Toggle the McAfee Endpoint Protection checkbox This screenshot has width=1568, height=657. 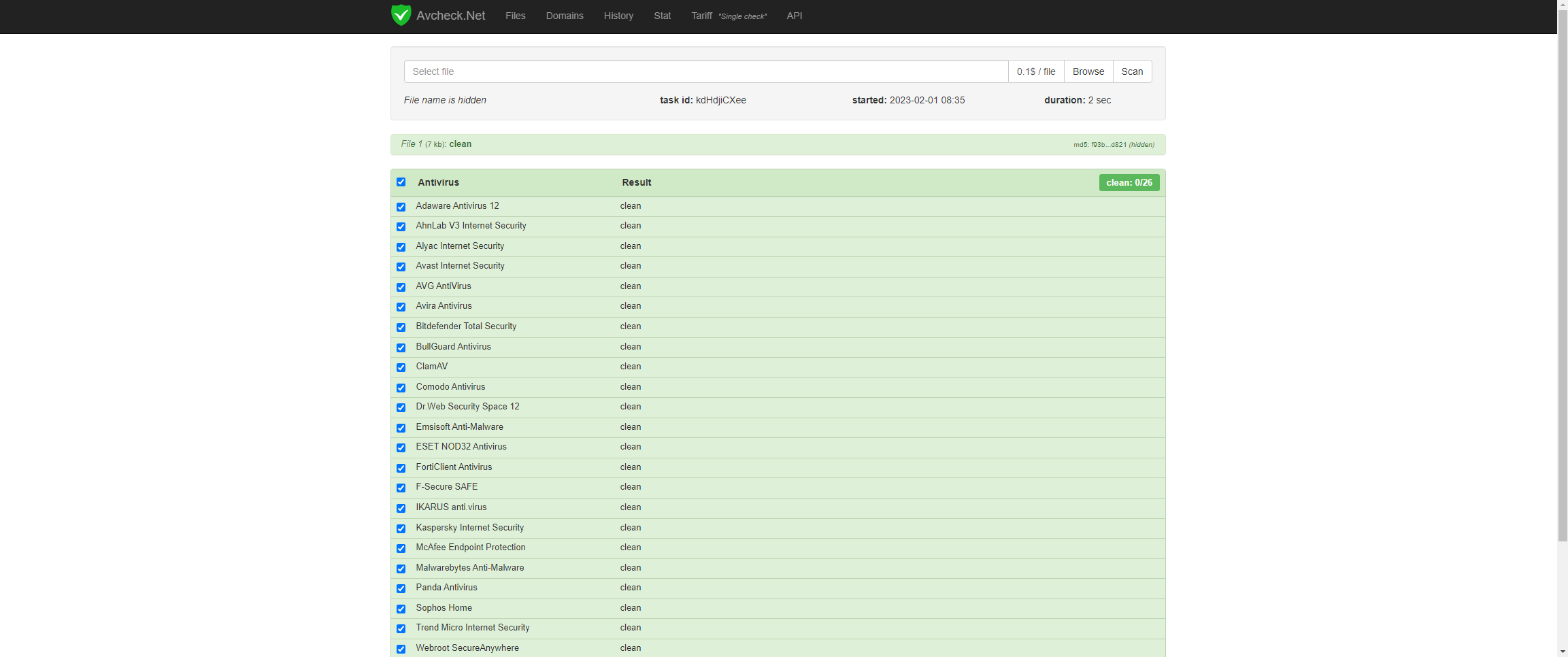tap(401, 548)
